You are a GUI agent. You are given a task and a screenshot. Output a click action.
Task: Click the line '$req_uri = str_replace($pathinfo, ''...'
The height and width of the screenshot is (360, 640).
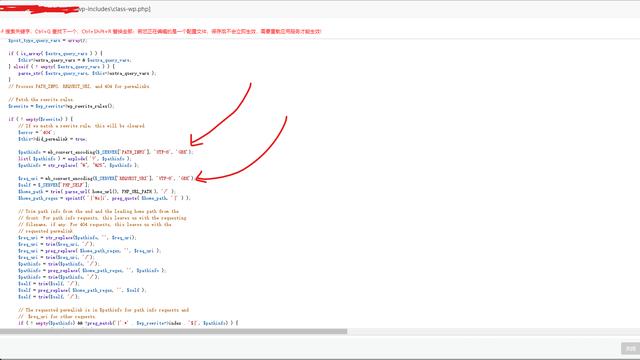(77, 238)
